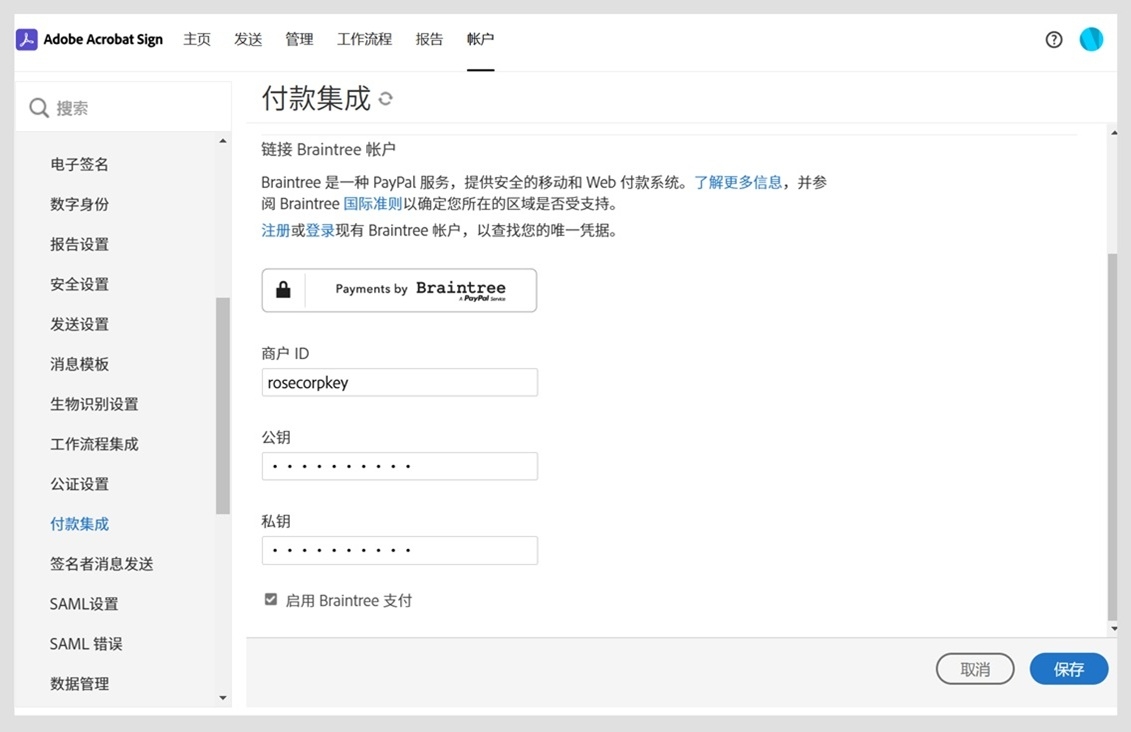Click the user avatar icon

(1091, 39)
